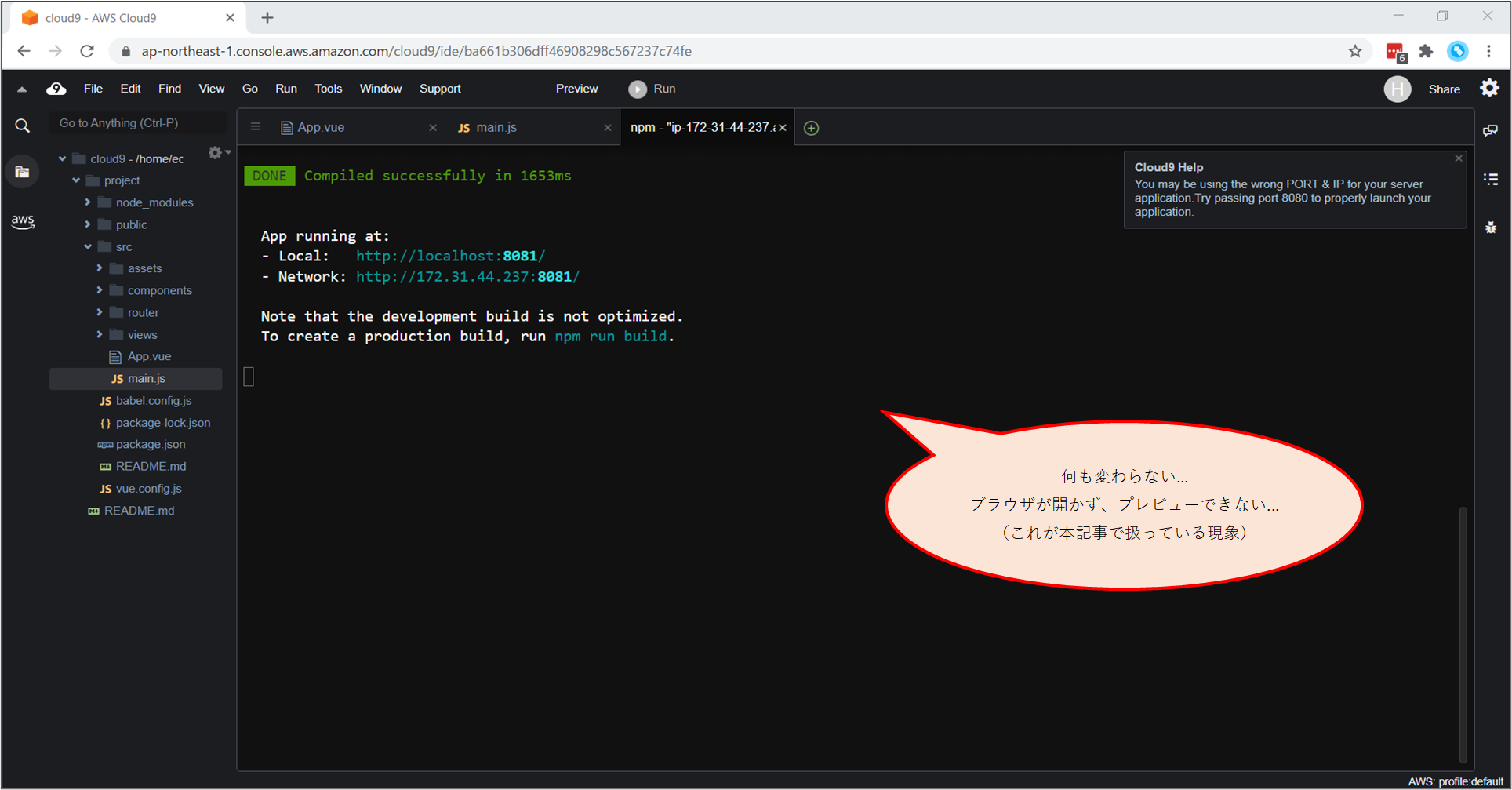Click the user avatar H
This screenshot has width=1512, height=790.
(x=1397, y=89)
